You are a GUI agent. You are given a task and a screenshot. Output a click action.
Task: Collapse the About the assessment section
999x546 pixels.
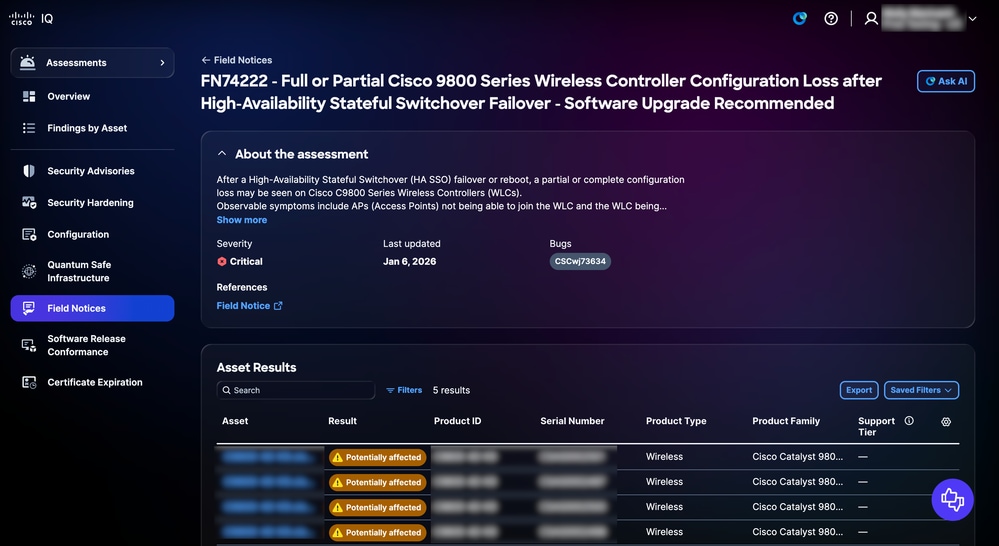[222, 154]
